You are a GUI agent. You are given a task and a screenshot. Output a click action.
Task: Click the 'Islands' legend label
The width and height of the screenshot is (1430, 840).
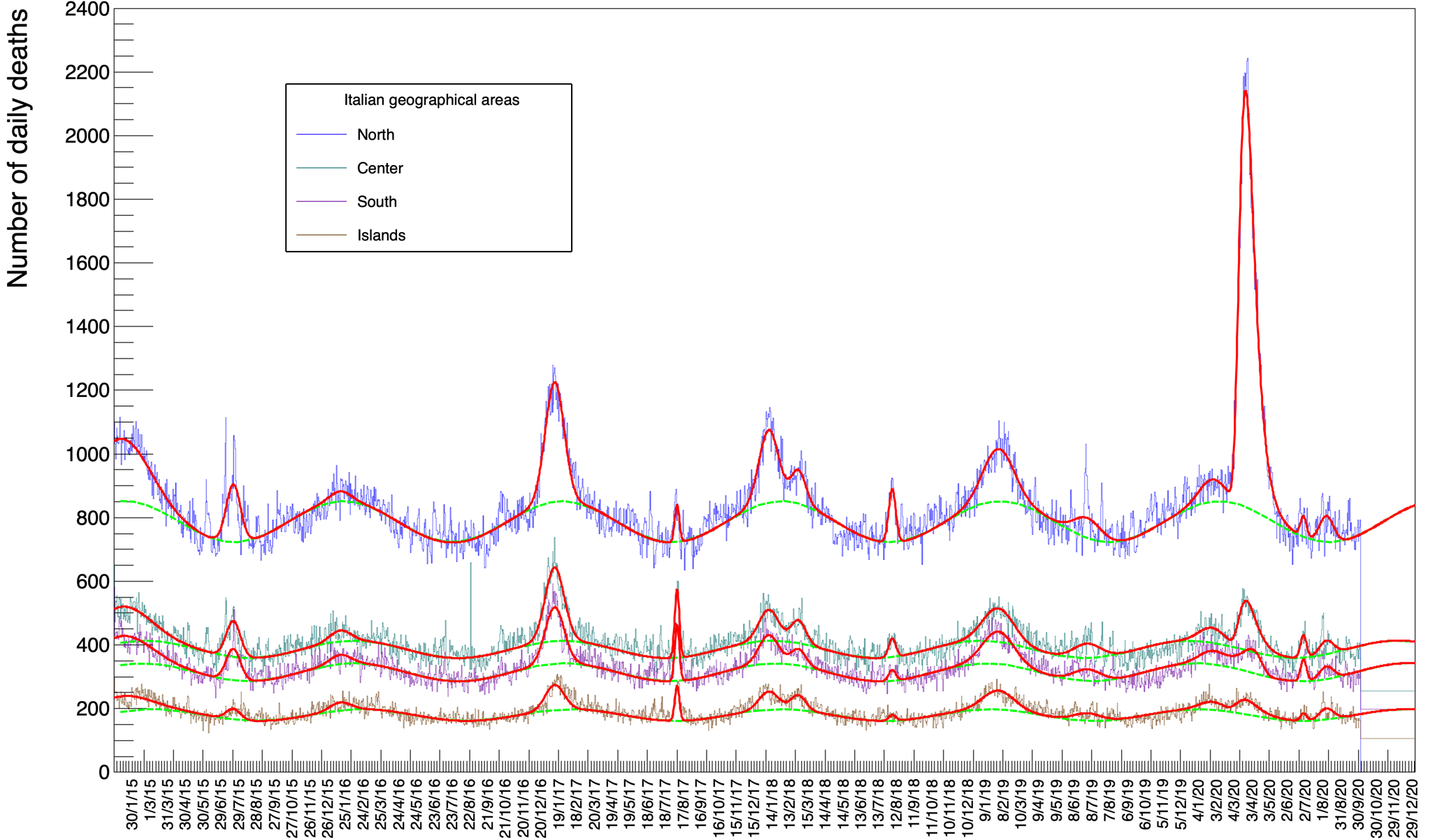tap(381, 236)
